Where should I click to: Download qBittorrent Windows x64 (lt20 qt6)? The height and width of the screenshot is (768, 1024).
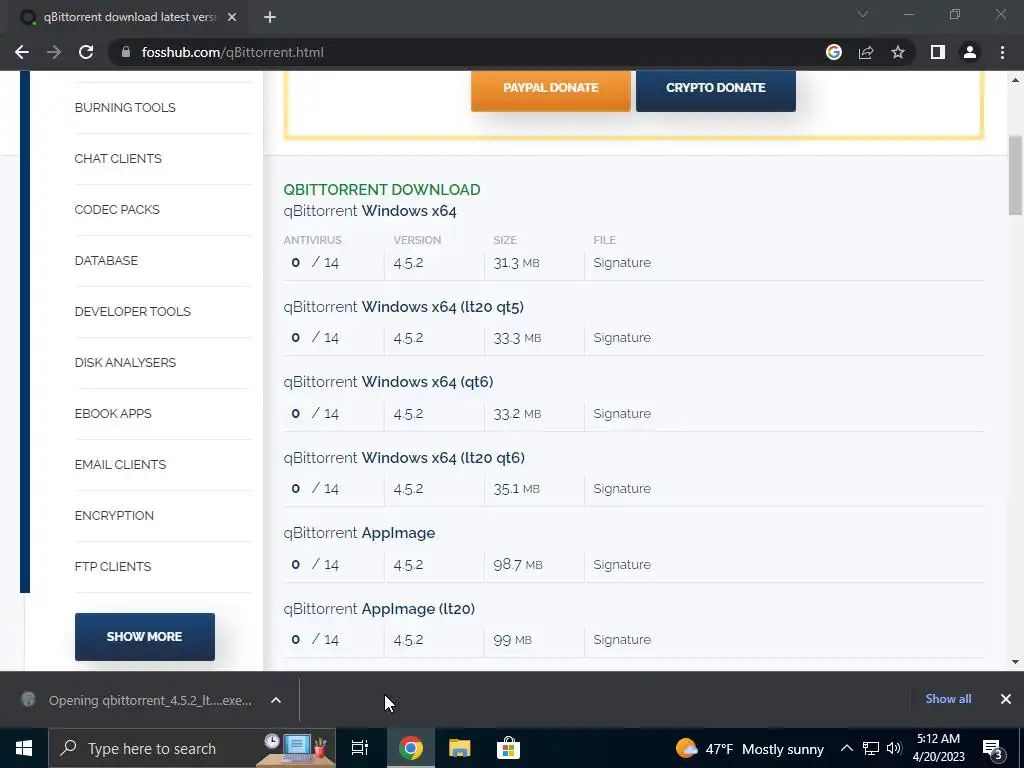pos(404,458)
